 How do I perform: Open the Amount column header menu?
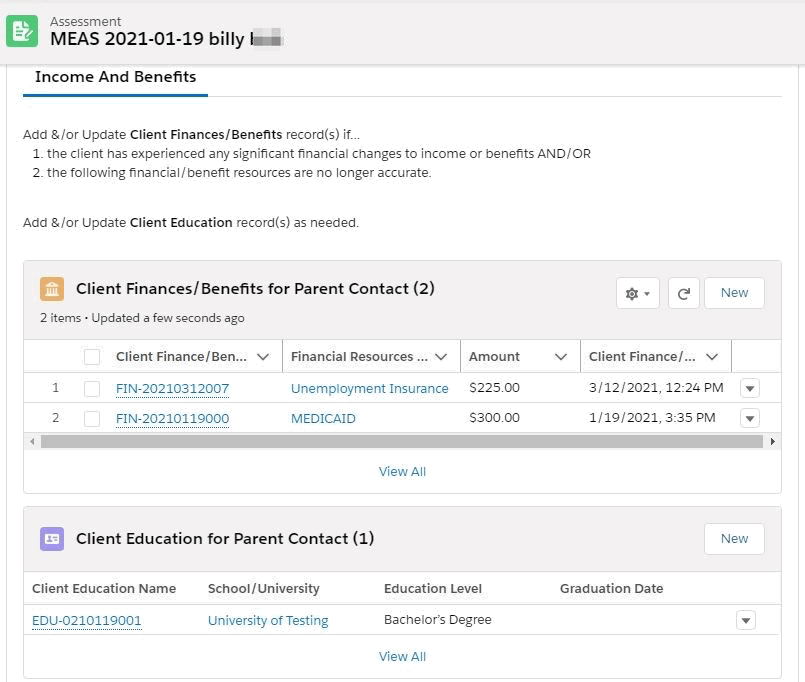[x=561, y=357]
